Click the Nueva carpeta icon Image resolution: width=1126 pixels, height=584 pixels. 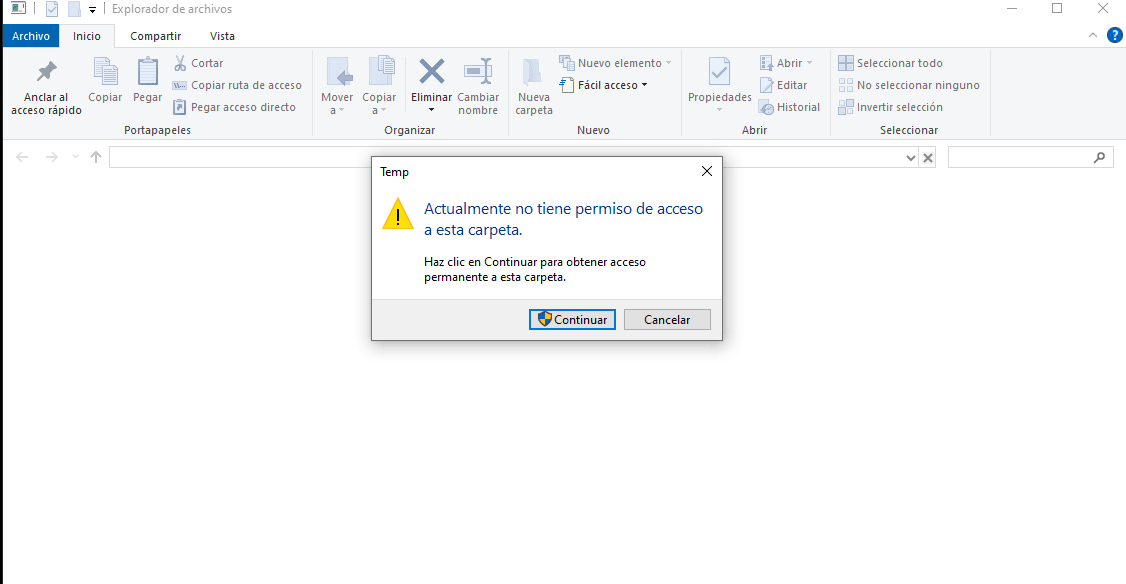tap(533, 72)
